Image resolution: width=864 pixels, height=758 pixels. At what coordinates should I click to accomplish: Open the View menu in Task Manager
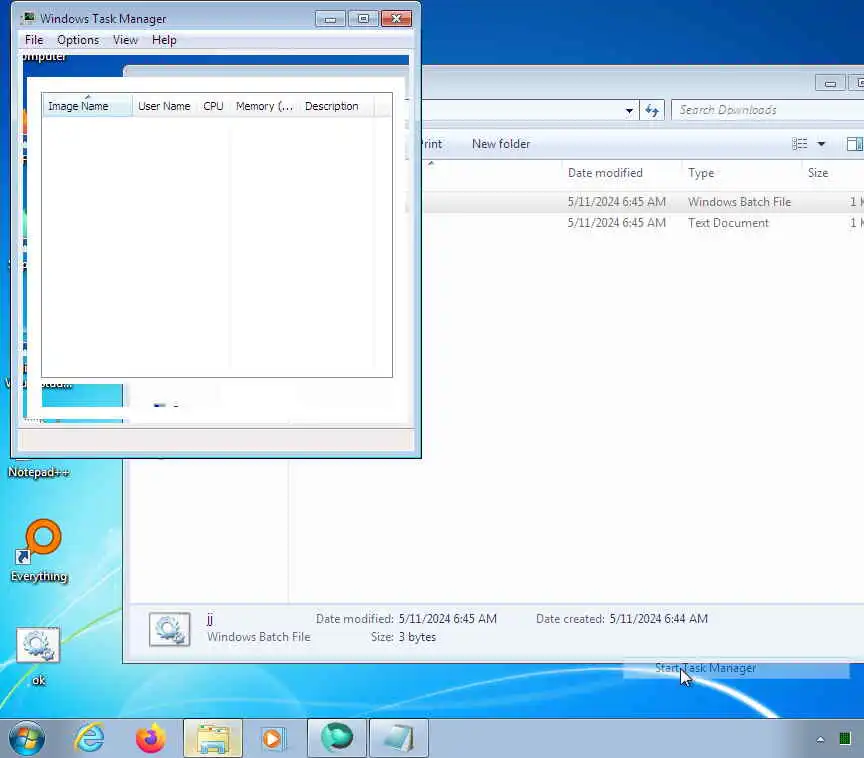point(125,40)
